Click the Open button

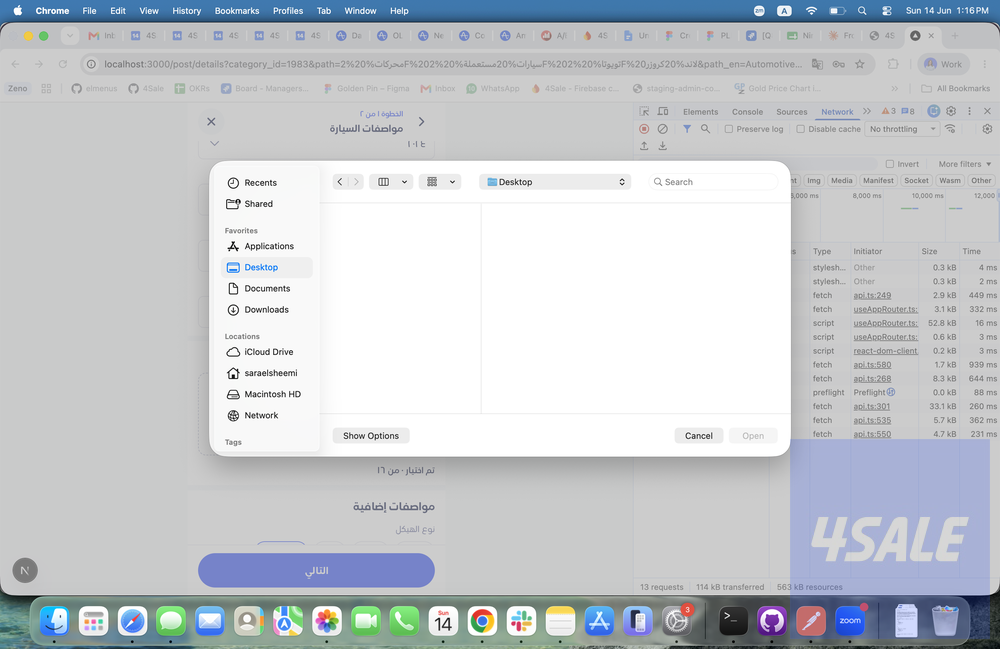753,435
